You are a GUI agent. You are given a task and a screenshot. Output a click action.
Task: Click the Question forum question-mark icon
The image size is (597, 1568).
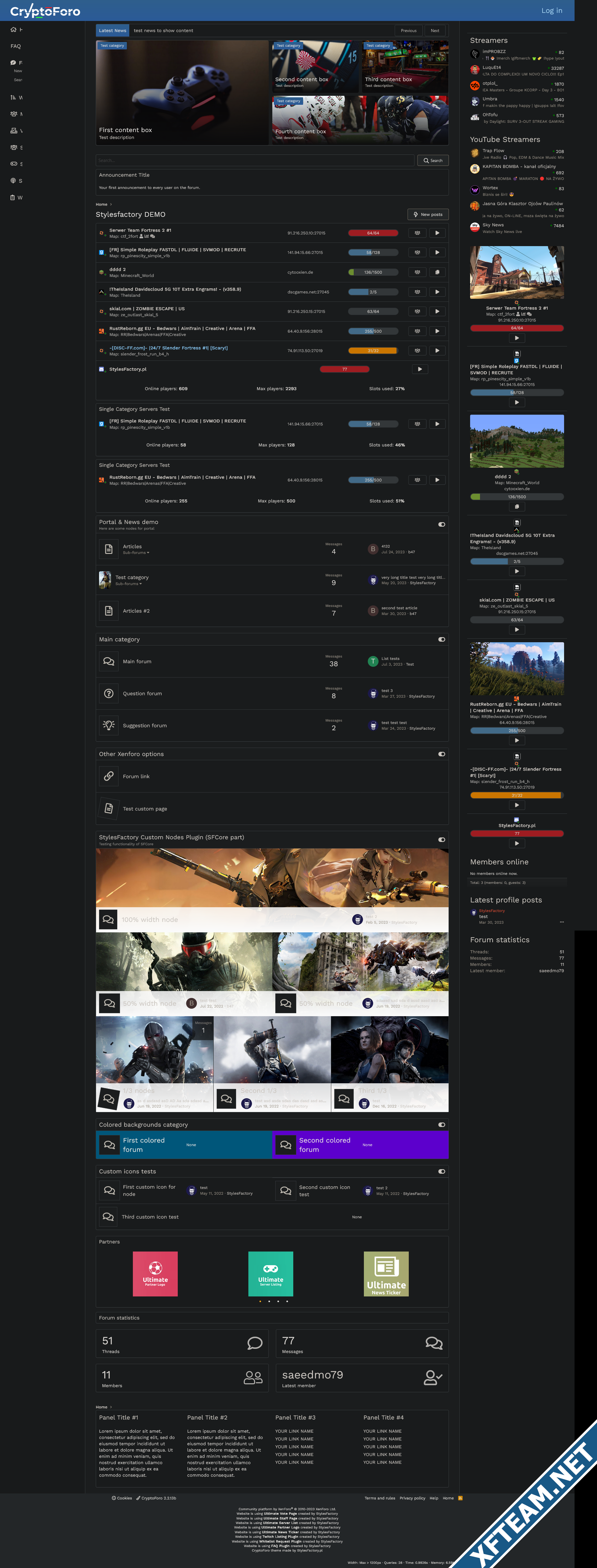click(x=108, y=693)
